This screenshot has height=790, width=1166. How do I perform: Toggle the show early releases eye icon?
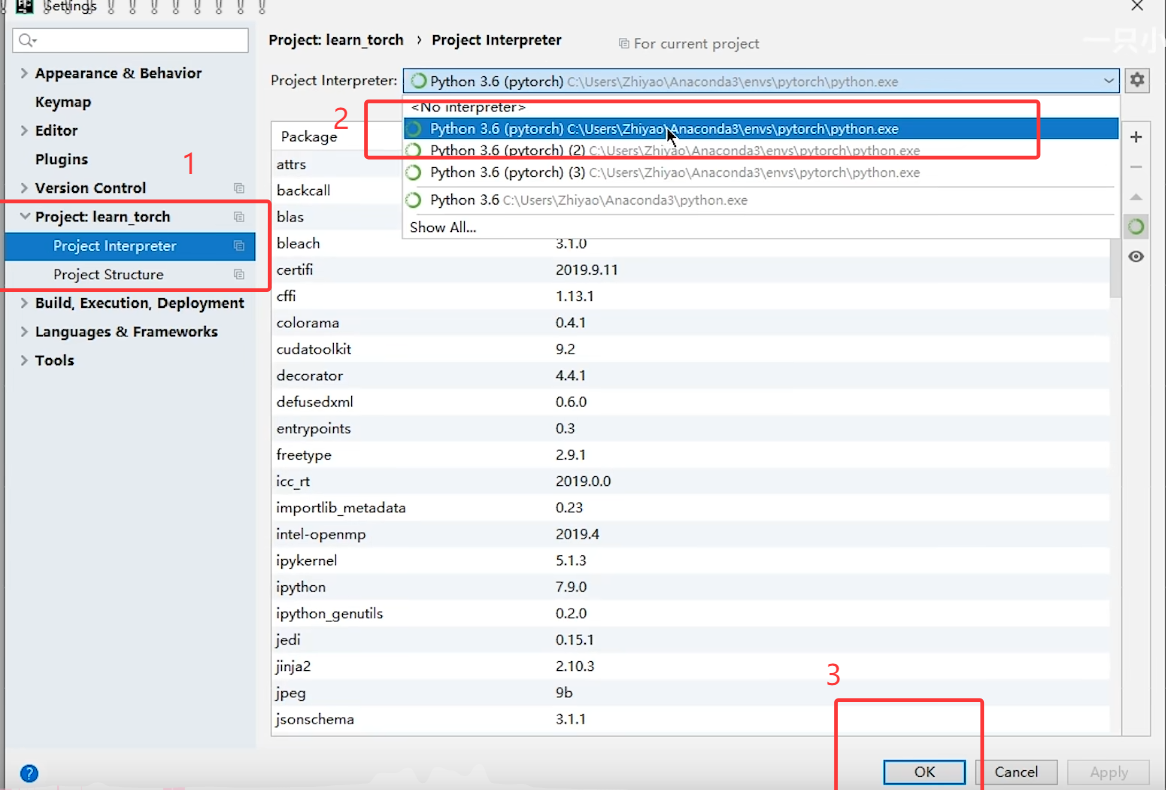click(x=1136, y=257)
